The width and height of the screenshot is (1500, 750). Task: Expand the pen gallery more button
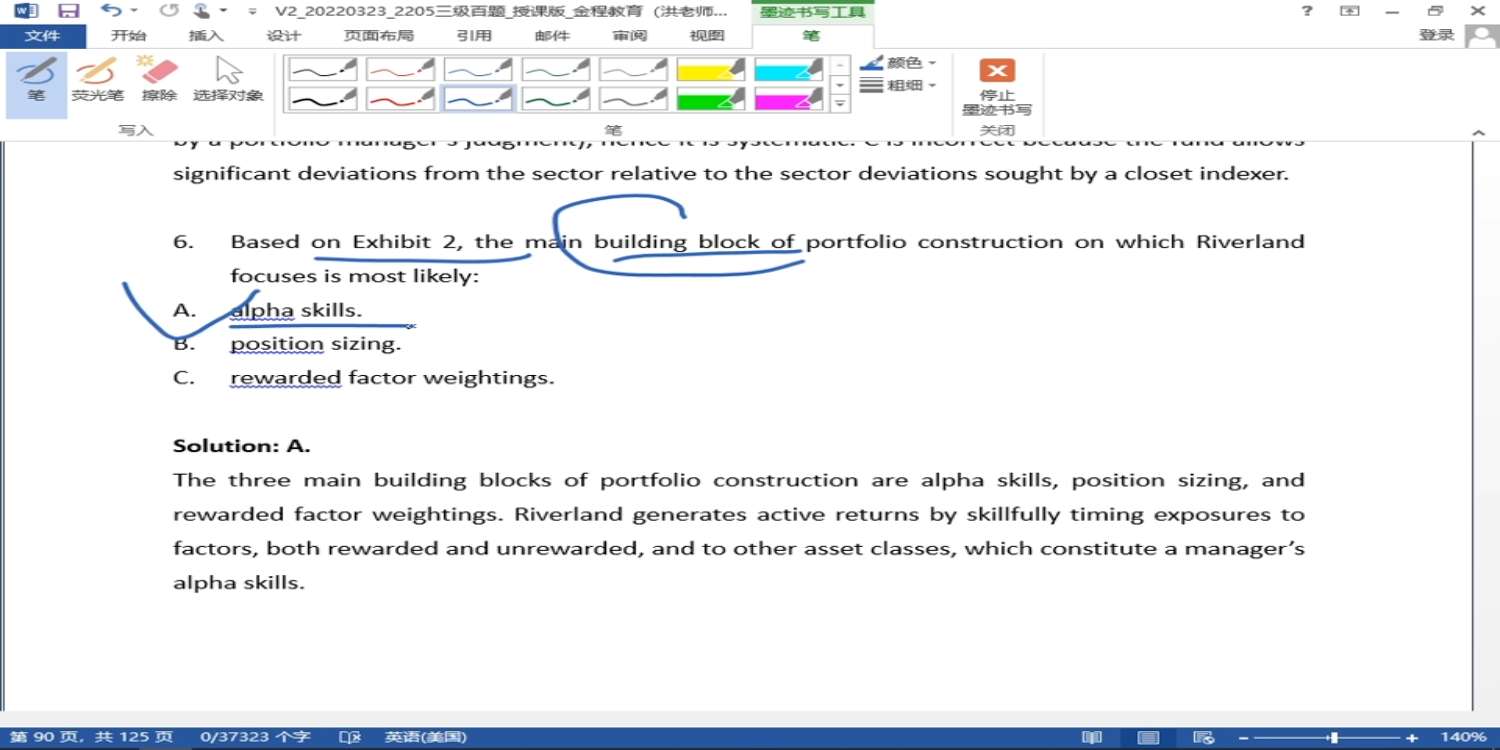tap(840, 103)
